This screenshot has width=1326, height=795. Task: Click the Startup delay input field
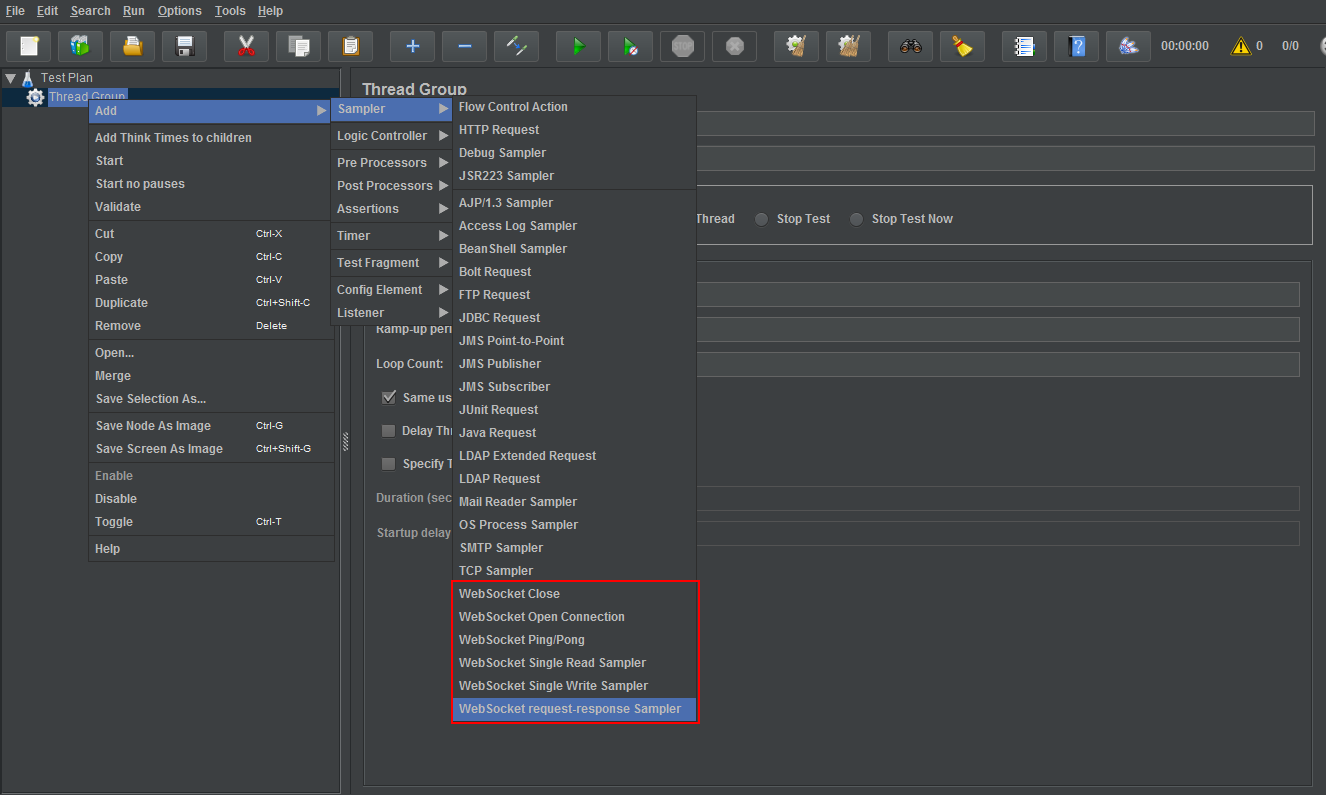pyautogui.click(x=998, y=533)
